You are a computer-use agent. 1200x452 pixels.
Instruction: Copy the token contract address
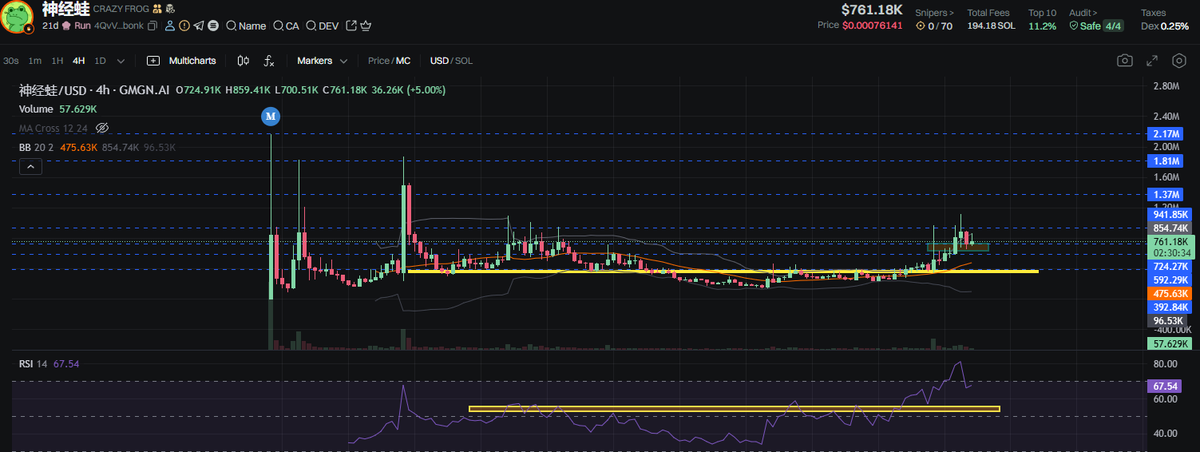coord(152,26)
